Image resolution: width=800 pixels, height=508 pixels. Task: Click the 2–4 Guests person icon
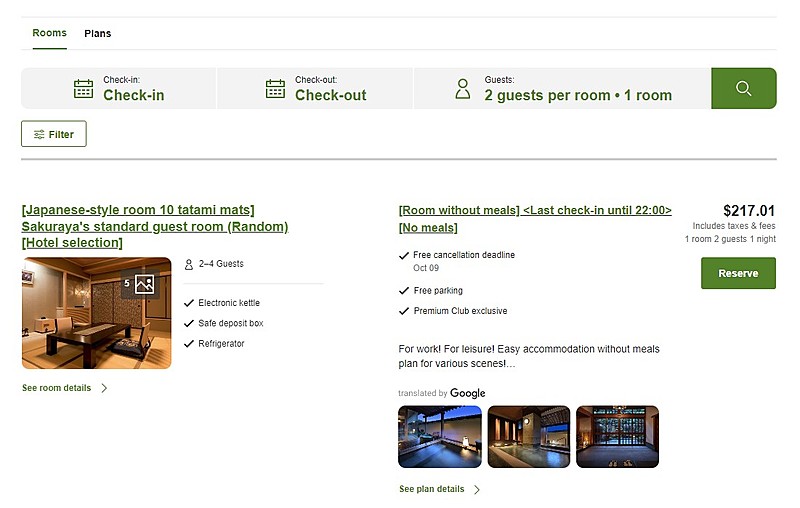coord(189,264)
